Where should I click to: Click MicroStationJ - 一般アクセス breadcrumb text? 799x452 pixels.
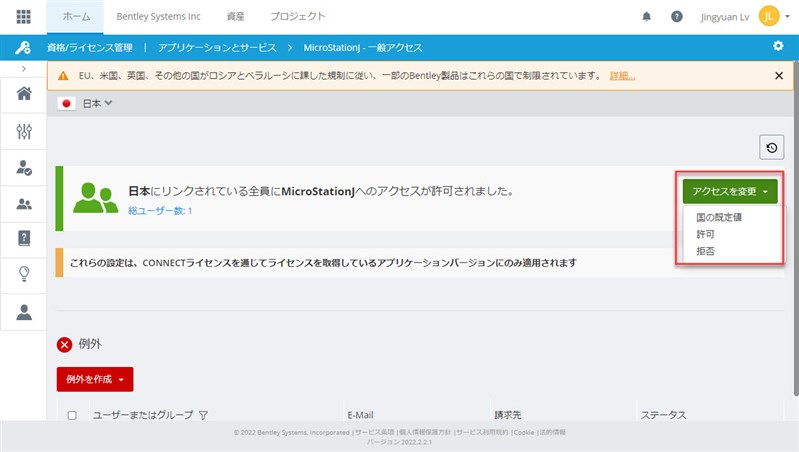(x=363, y=48)
